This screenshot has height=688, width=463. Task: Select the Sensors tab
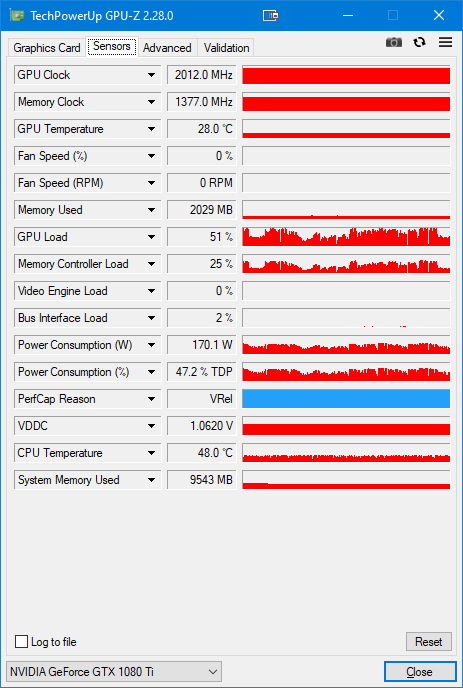point(112,46)
